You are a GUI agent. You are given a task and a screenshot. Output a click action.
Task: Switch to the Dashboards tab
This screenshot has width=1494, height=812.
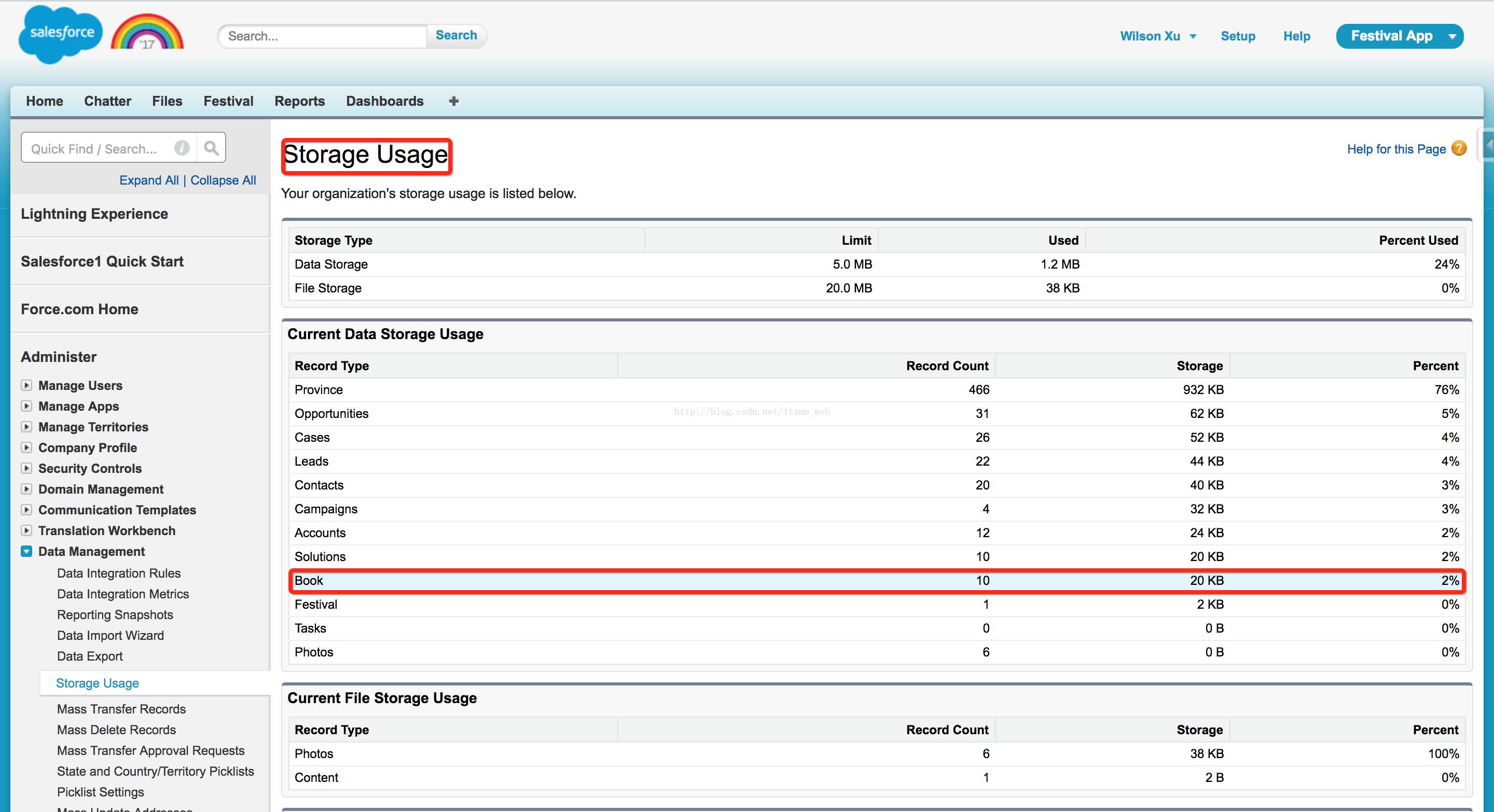[x=384, y=101]
